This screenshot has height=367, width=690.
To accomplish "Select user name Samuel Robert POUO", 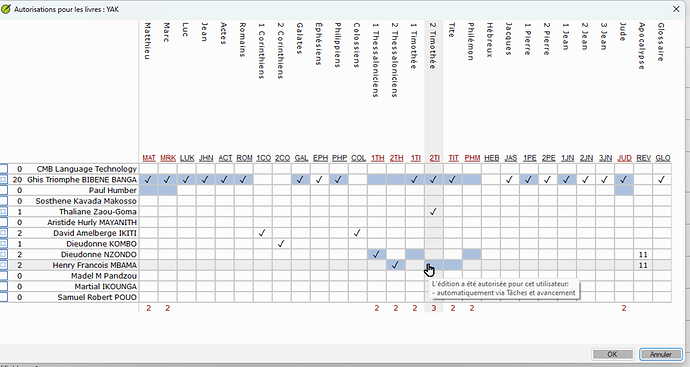I will pyautogui.click(x=97, y=297).
